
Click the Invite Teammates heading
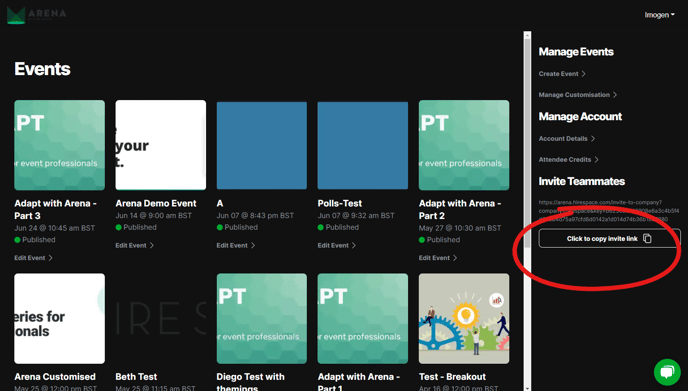pos(581,181)
